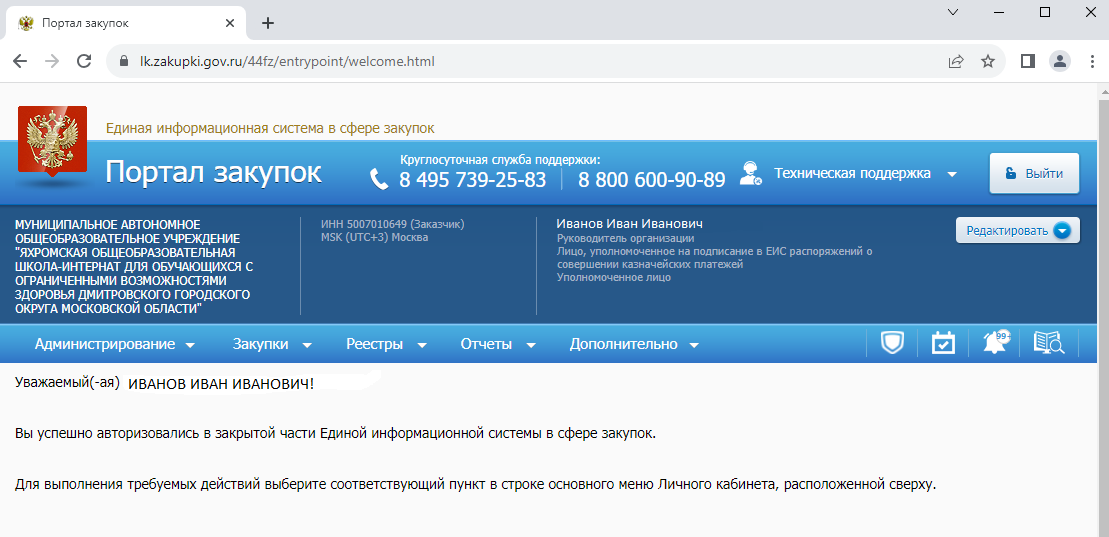Open the Редактировать dropdown button
Screen dimensions: 1109x537
(1016, 231)
